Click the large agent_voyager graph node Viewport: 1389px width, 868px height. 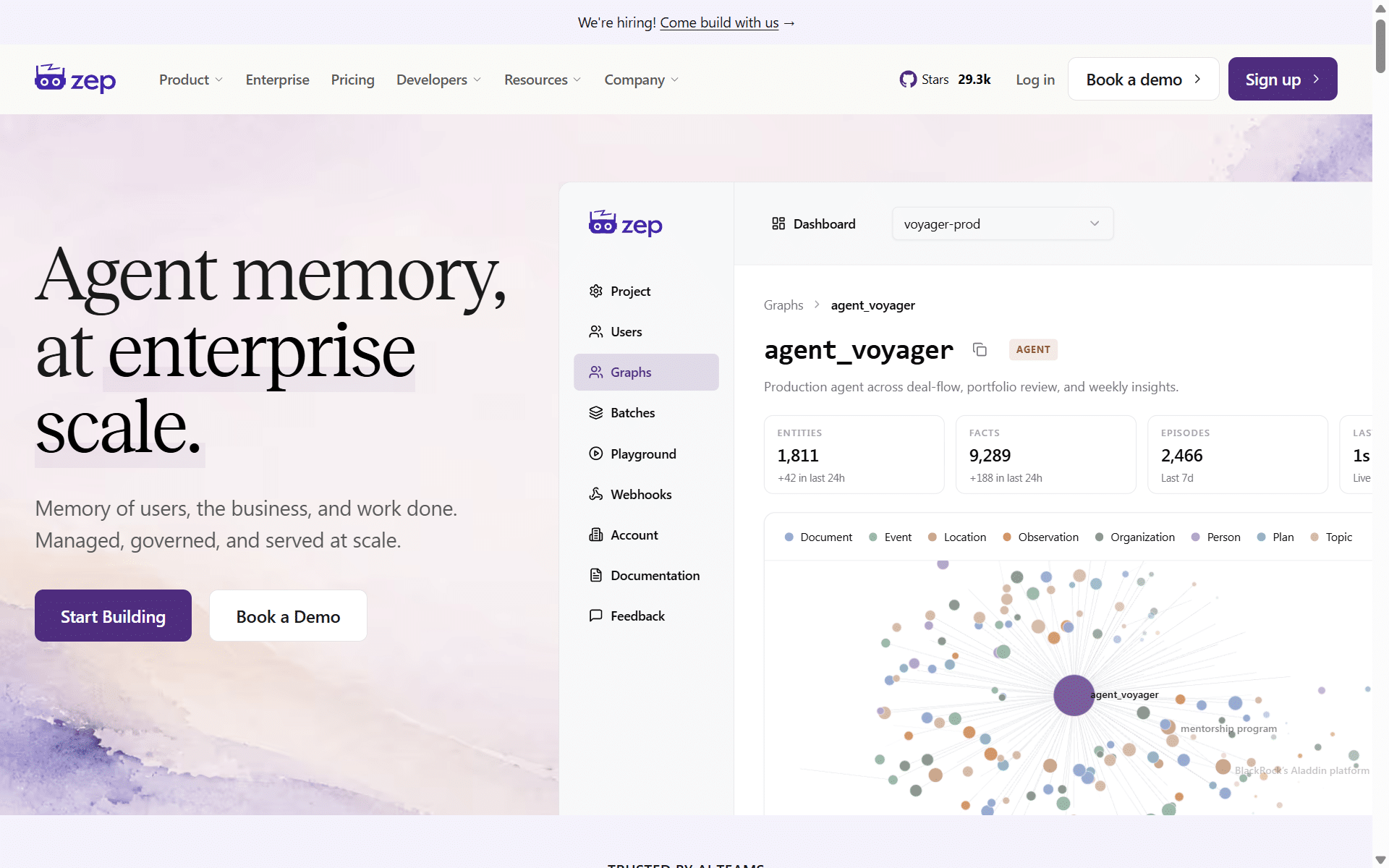pyautogui.click(x=1074, y=695)
